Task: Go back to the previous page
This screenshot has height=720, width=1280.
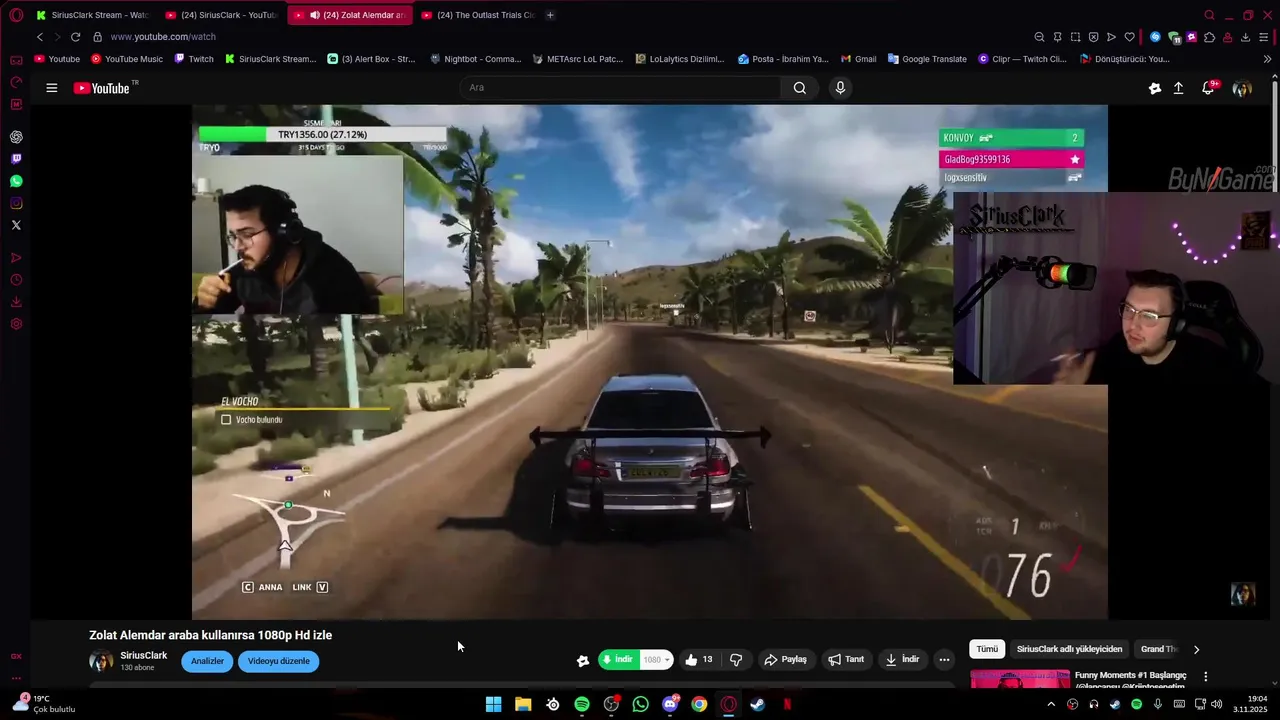Action: pos(40,37)
